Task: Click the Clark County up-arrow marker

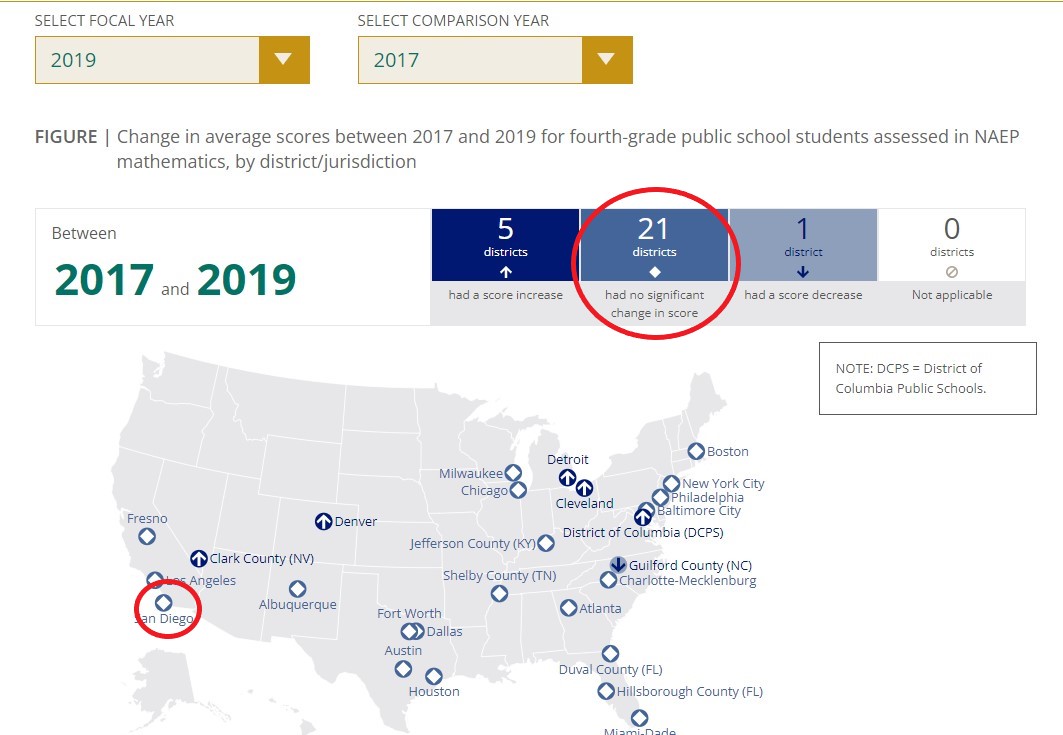Action: tap(199, 559)
